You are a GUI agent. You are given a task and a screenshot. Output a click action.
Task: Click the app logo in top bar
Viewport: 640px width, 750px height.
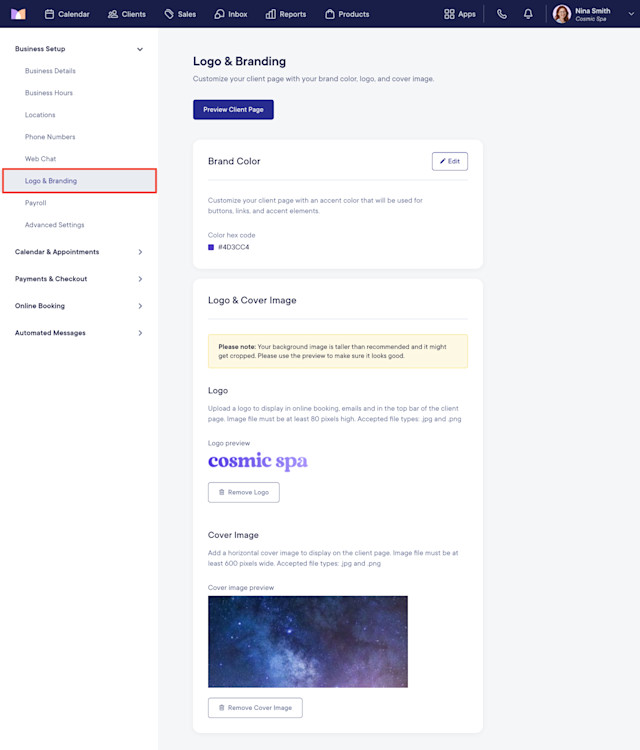pos(18,14)
